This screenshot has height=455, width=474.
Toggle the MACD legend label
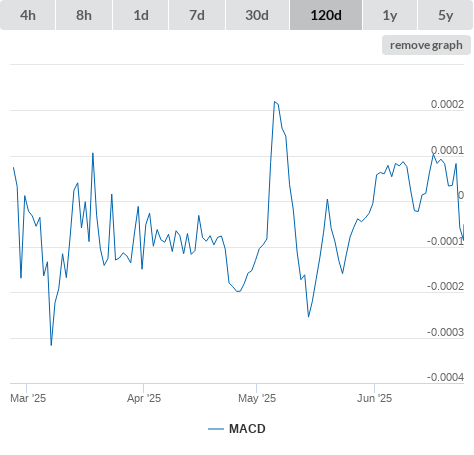pyautogui.click(x=247, y=429)
